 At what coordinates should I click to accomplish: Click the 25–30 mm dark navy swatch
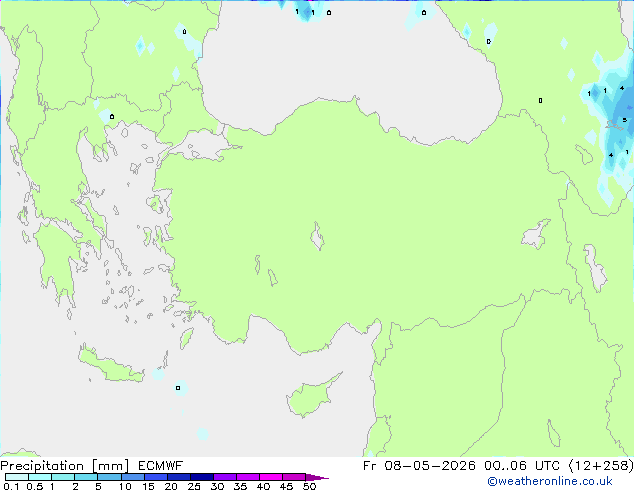[x=201, y=477]
